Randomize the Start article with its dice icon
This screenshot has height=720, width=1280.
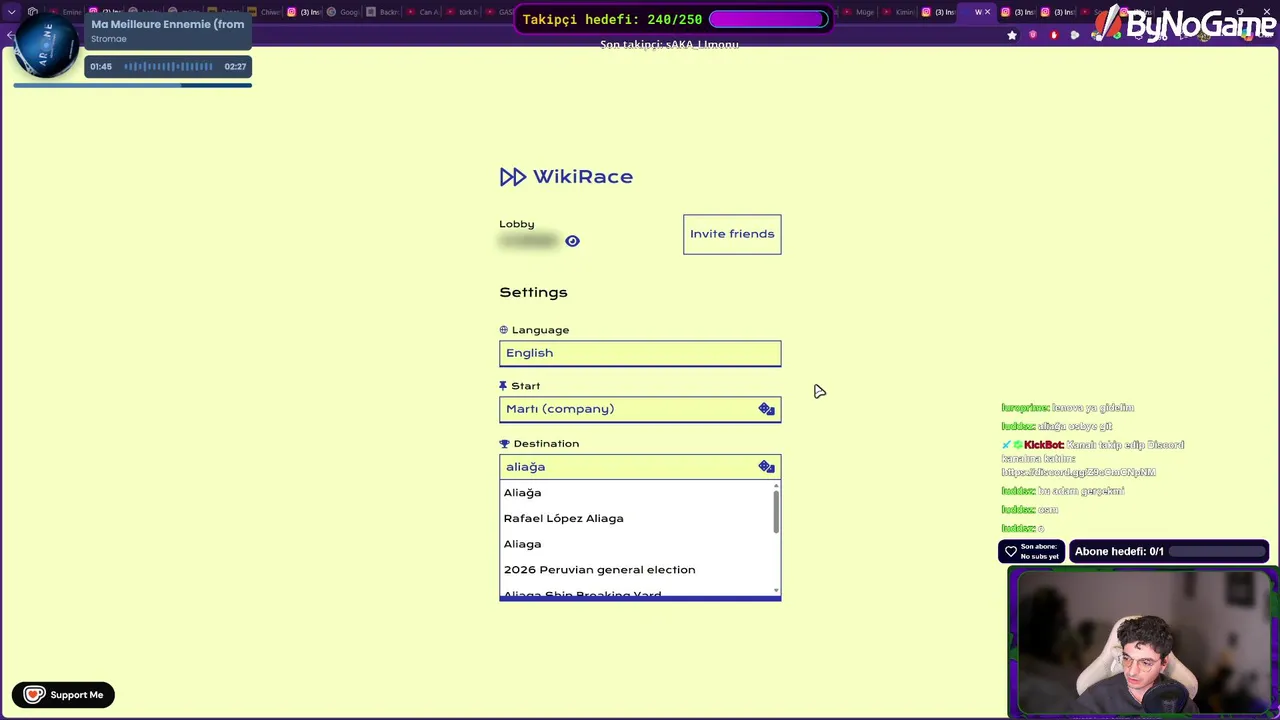point(766,409)
